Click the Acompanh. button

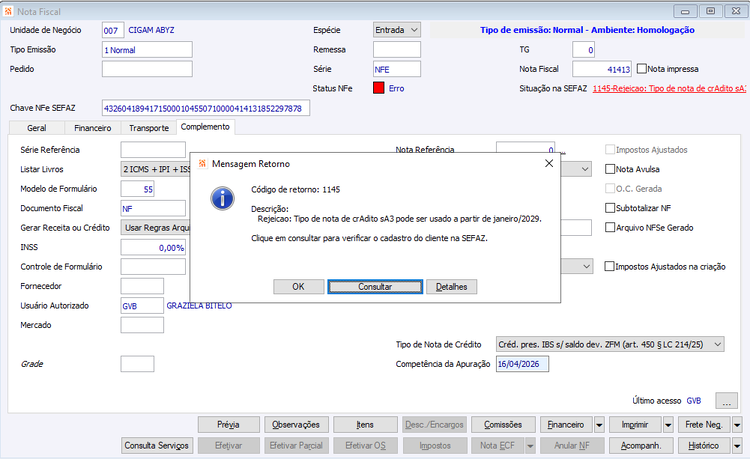[x=641, y=446]
